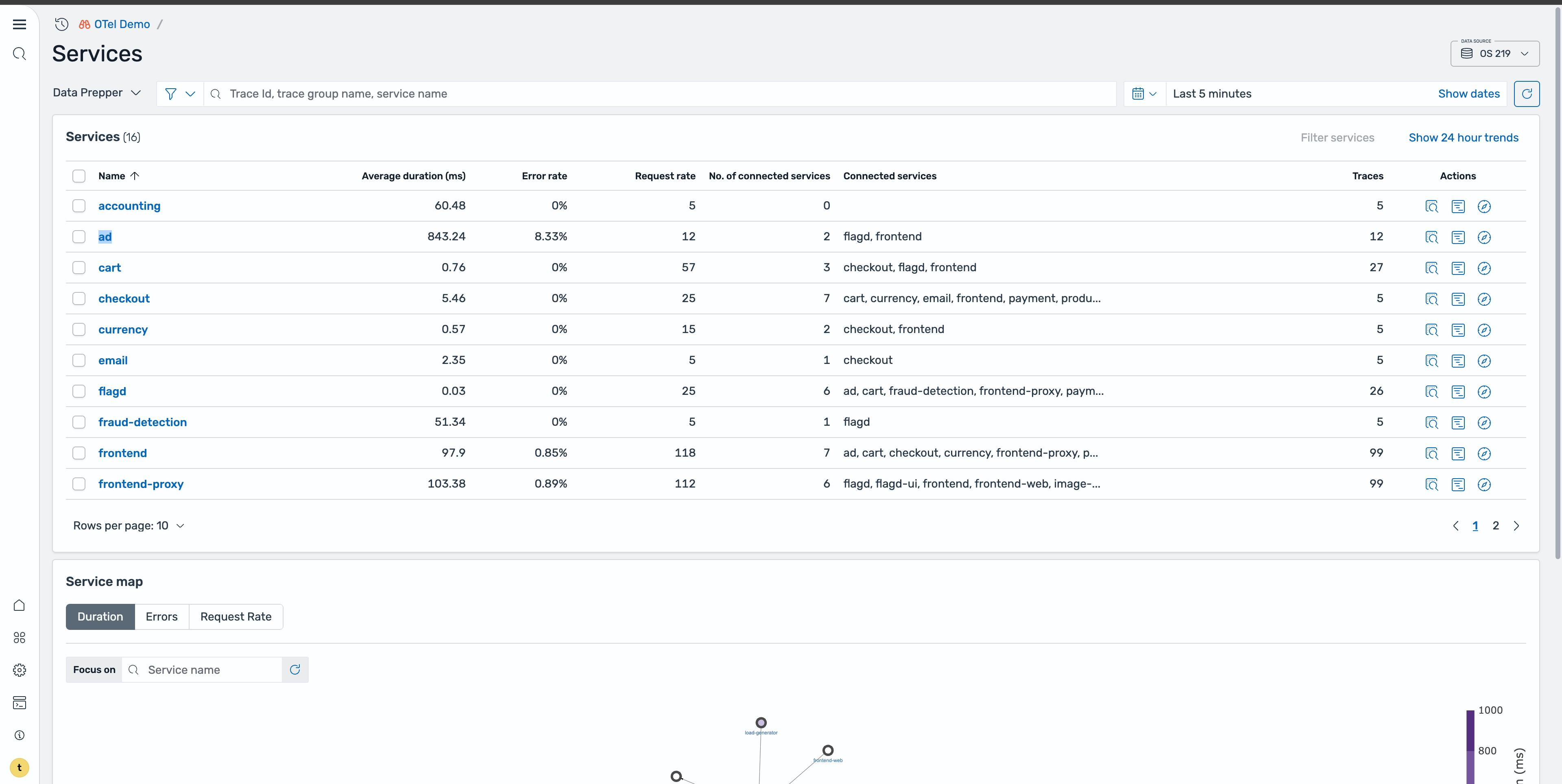View traces action for ad row
1562x784 pixels.
1432,237
